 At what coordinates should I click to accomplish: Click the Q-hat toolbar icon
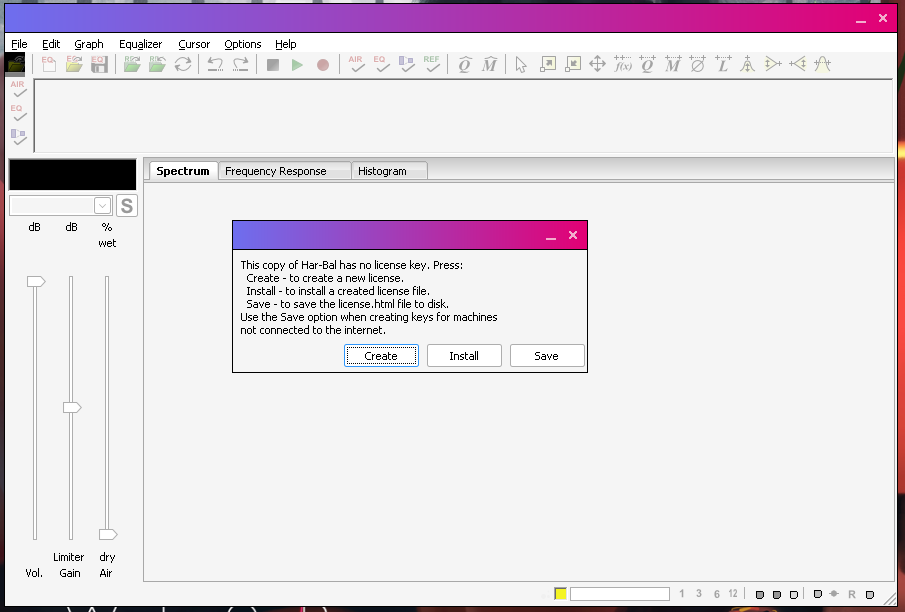click(465, 64)
